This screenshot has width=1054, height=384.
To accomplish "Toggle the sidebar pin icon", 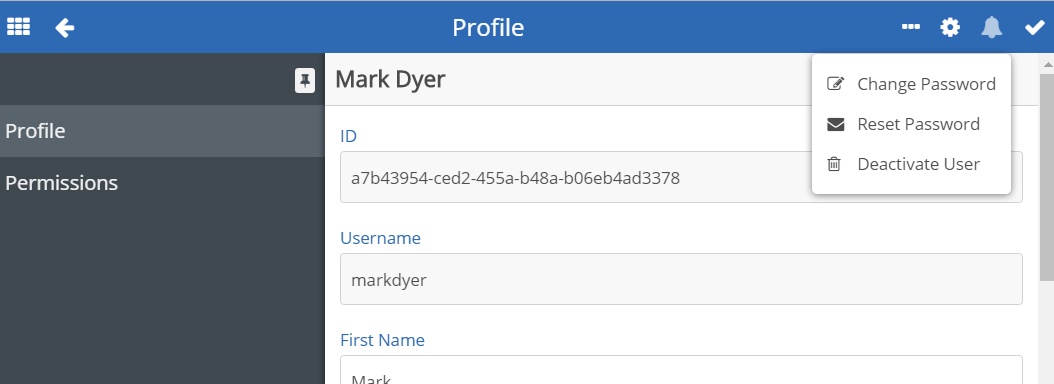I will click(x=305, y=81).
